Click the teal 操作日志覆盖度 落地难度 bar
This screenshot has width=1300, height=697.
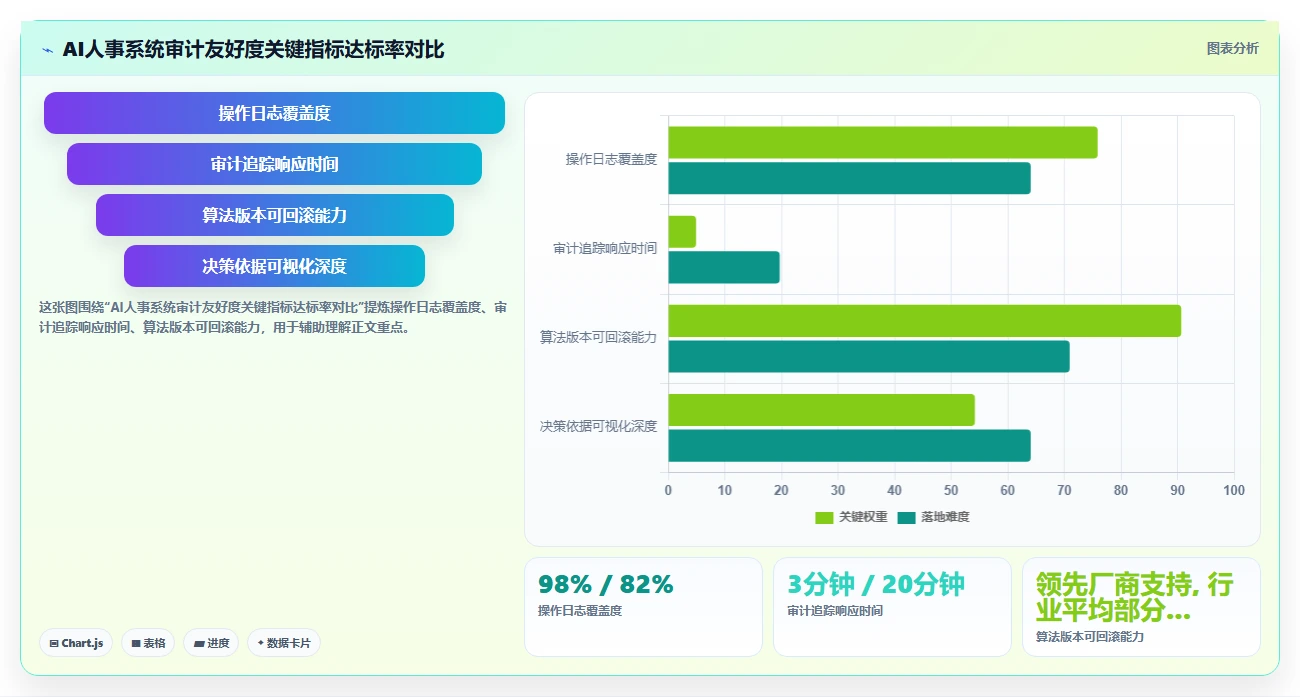tap(849, 178)
